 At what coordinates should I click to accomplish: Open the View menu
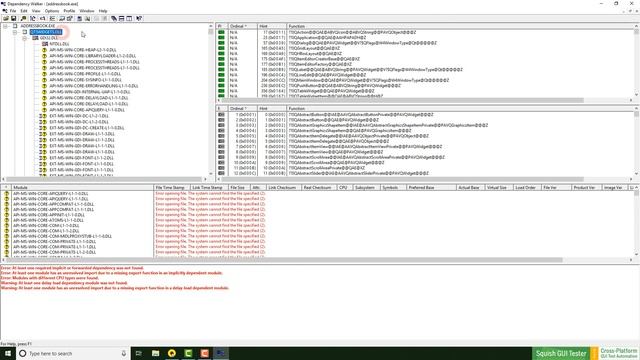point(36,11)
